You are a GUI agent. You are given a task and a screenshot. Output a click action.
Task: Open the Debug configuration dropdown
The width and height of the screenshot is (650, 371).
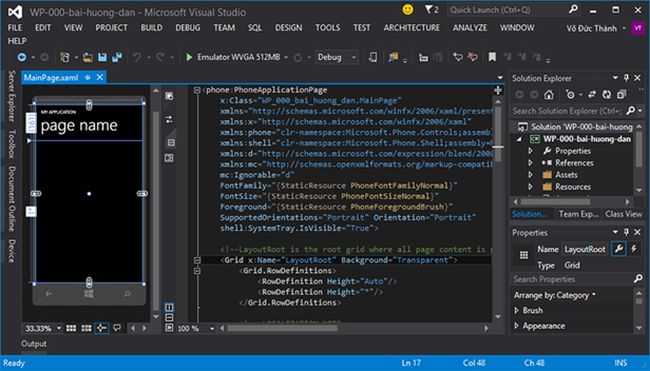354,57
